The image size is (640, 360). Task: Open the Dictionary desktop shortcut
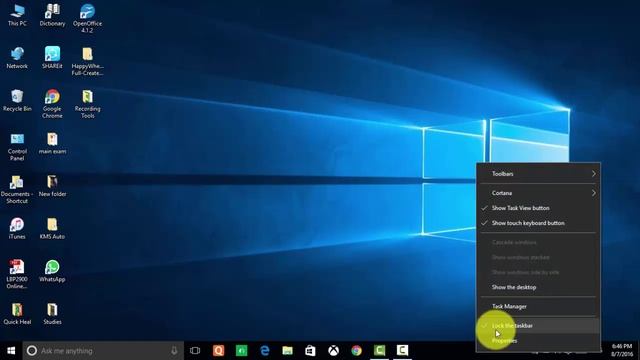(52, 16)
